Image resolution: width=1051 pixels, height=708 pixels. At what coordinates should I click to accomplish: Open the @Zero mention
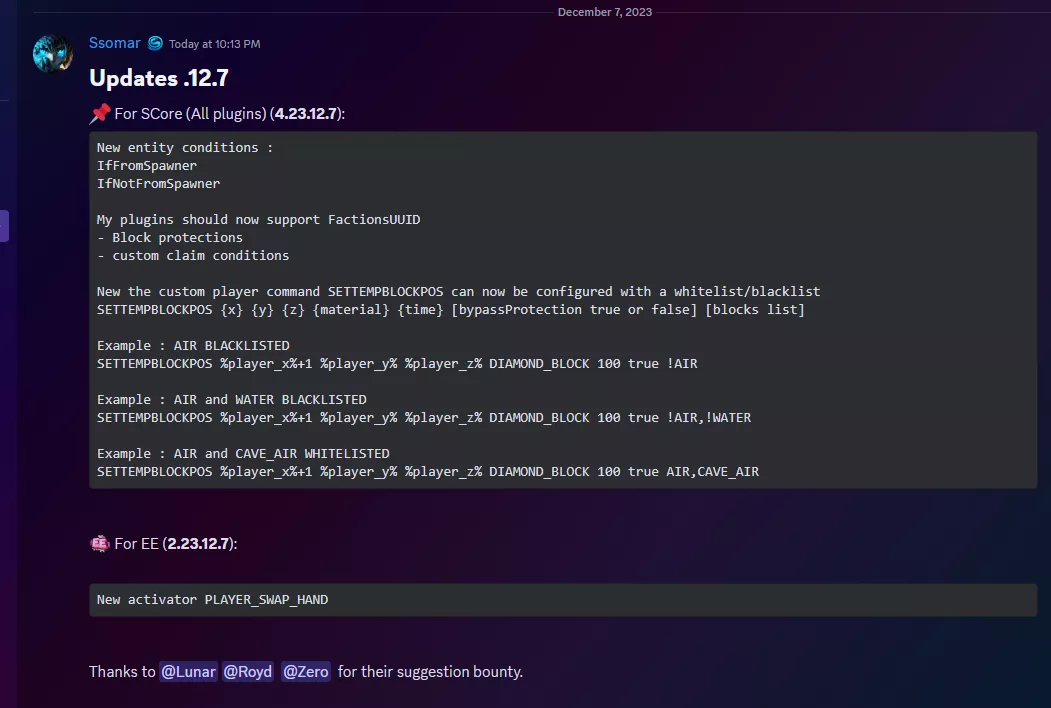[306, 672]
